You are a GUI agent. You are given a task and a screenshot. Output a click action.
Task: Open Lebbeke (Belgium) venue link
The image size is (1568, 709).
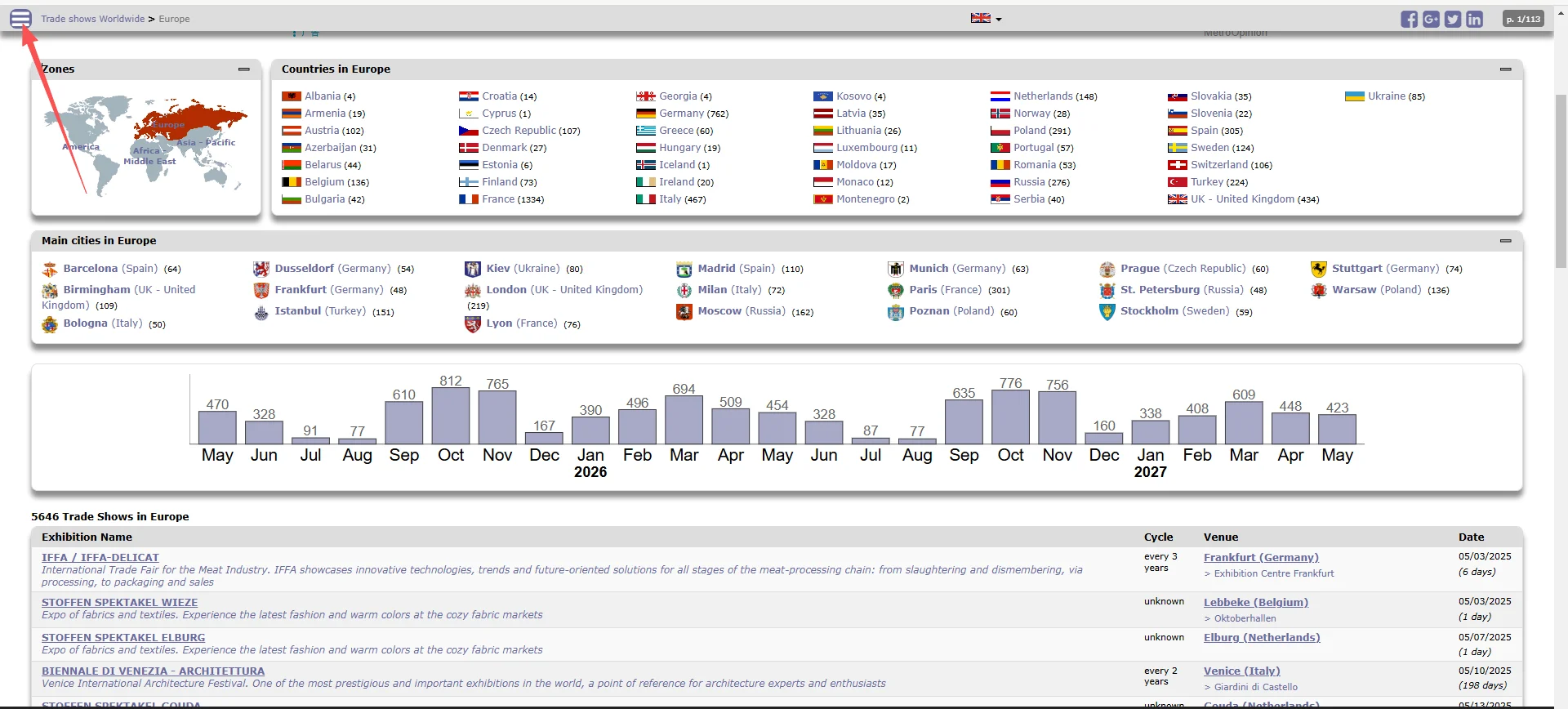click(x=1256, y=603)
